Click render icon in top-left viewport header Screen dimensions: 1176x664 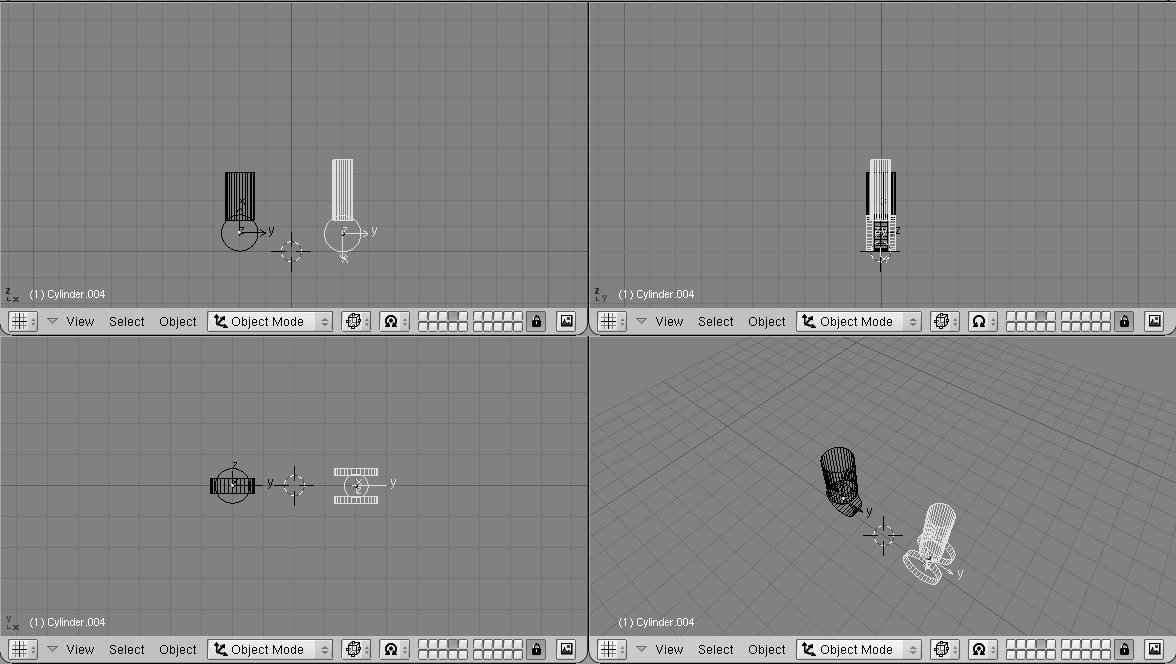567,321
